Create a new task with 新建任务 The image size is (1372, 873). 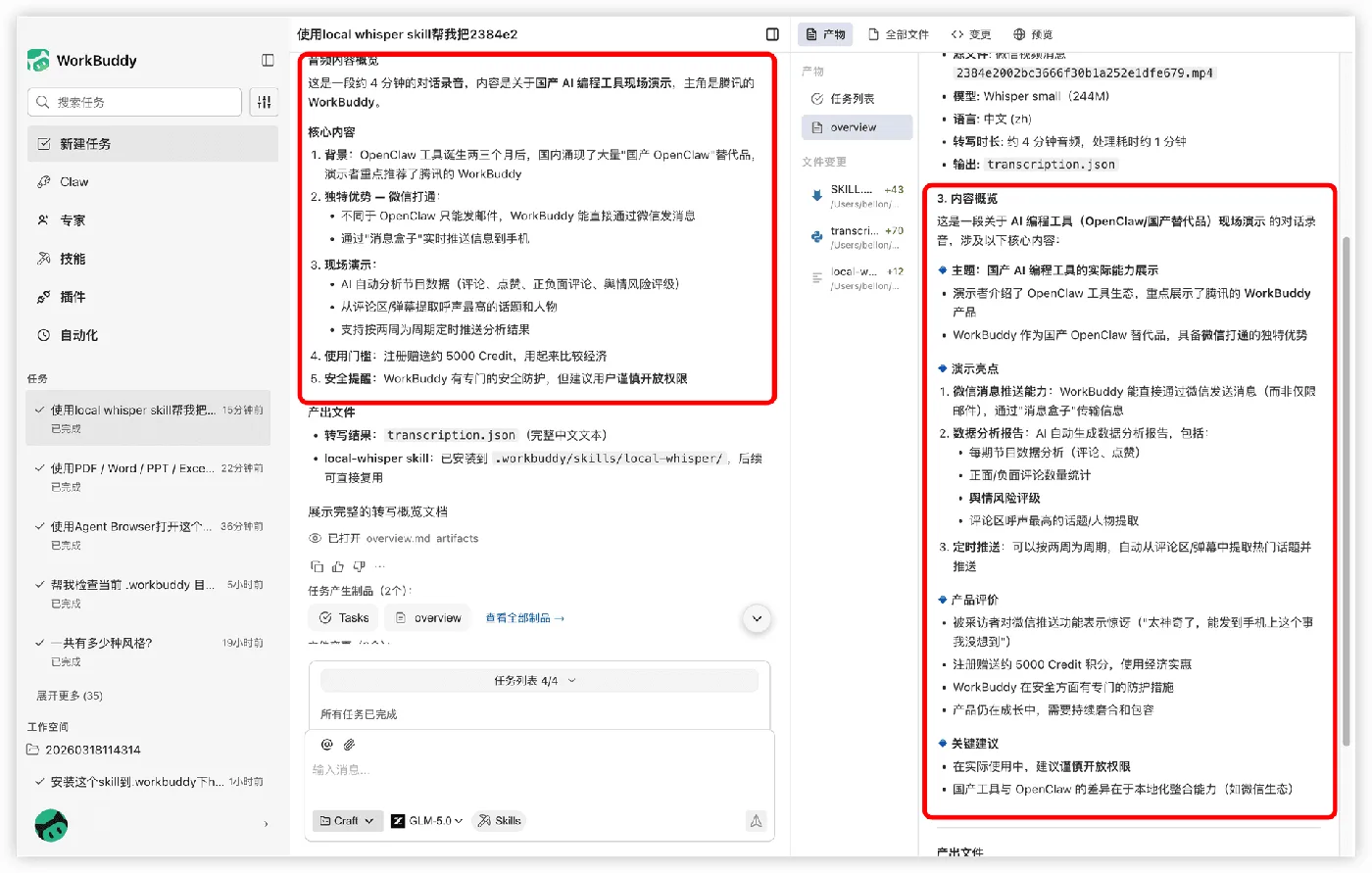click(153, 144)
